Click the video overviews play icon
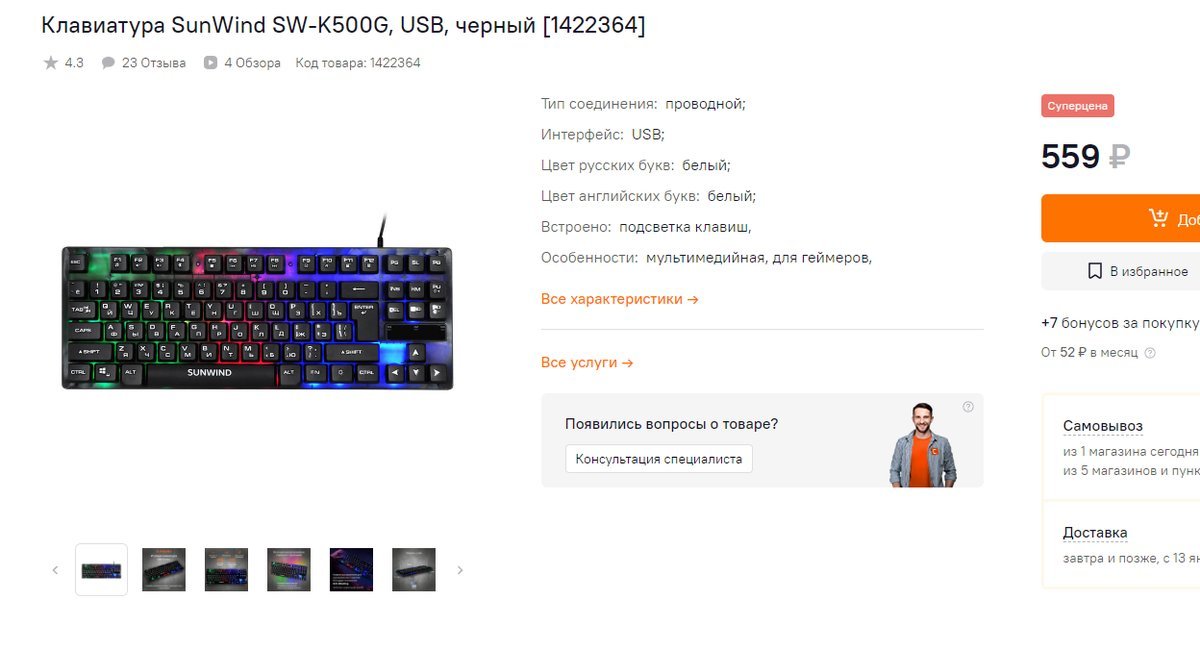This screenshot has width=1200, height=650. click(211, 63)
